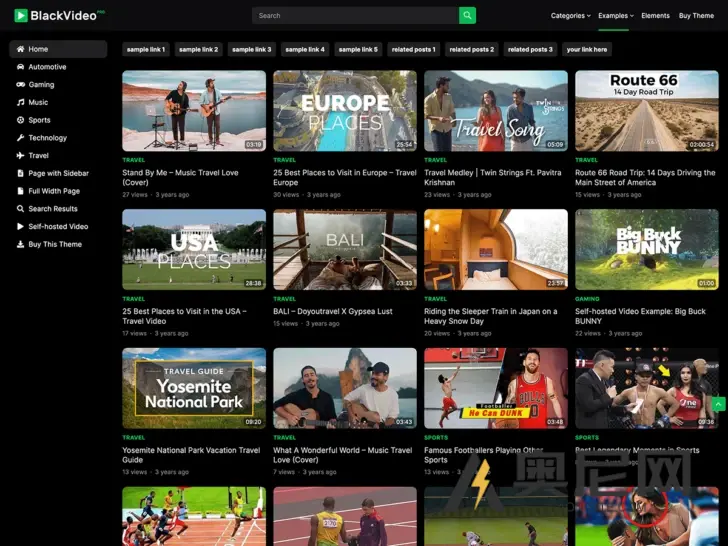Click the Technology wrench icon
The width and height of the screenshot is (728, 546).
pyautogui.click(x=20, y=137)
